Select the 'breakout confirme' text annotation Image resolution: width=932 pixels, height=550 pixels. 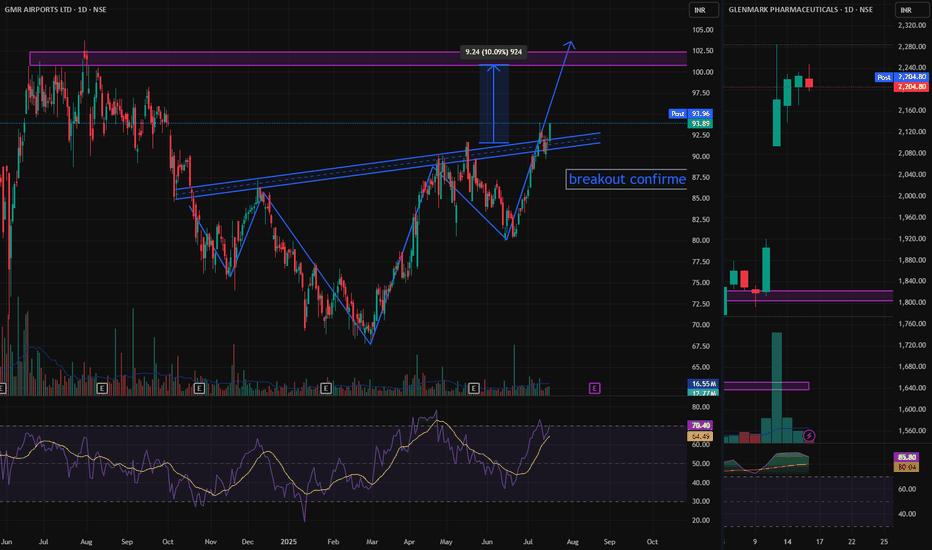626,179
